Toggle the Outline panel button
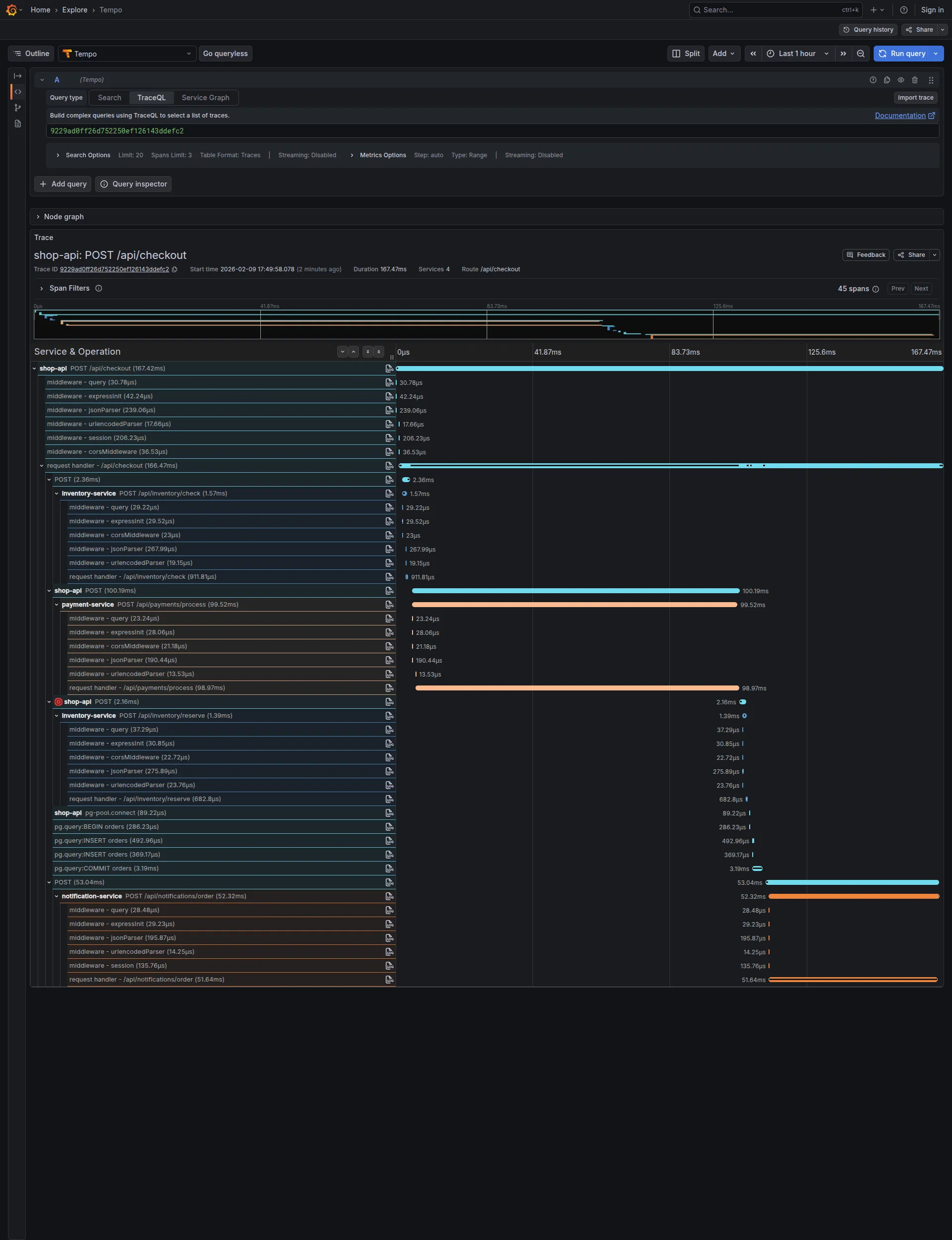 coord(31,53)
